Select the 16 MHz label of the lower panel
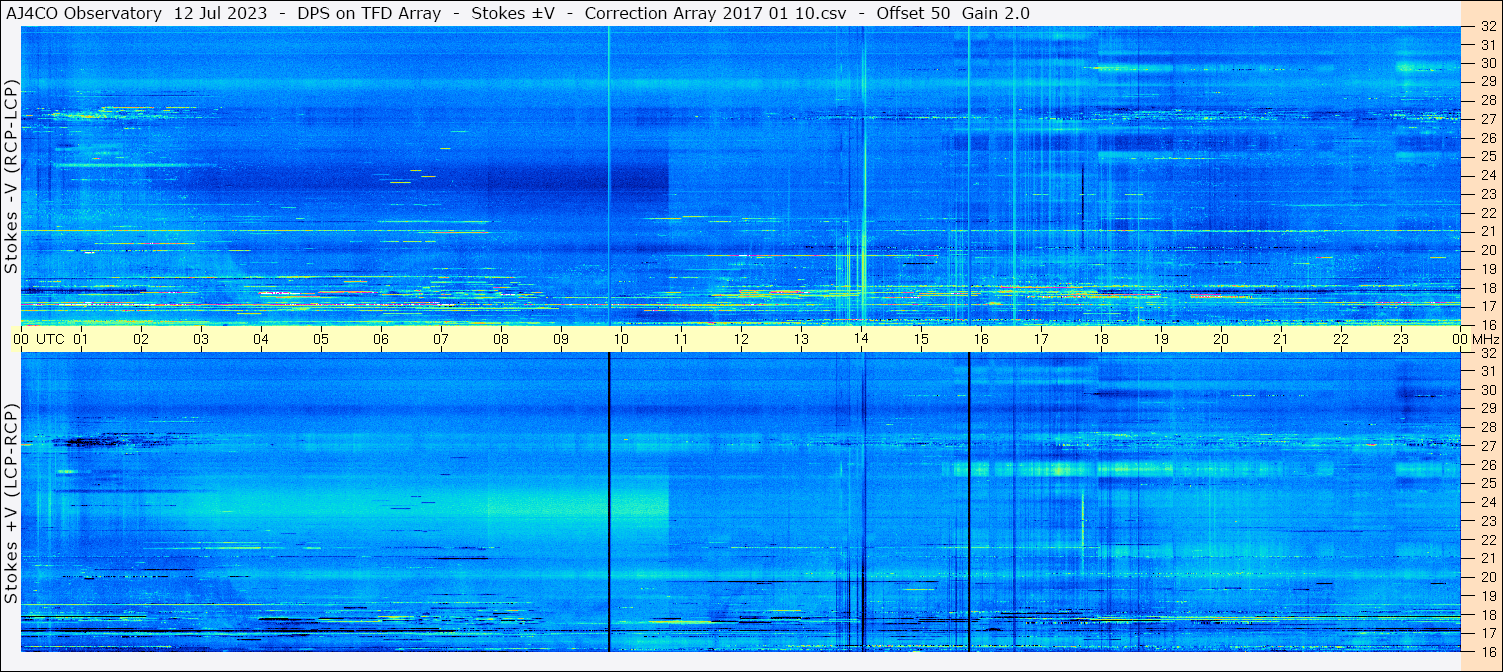The image size is (1503, 672). 1488,651
